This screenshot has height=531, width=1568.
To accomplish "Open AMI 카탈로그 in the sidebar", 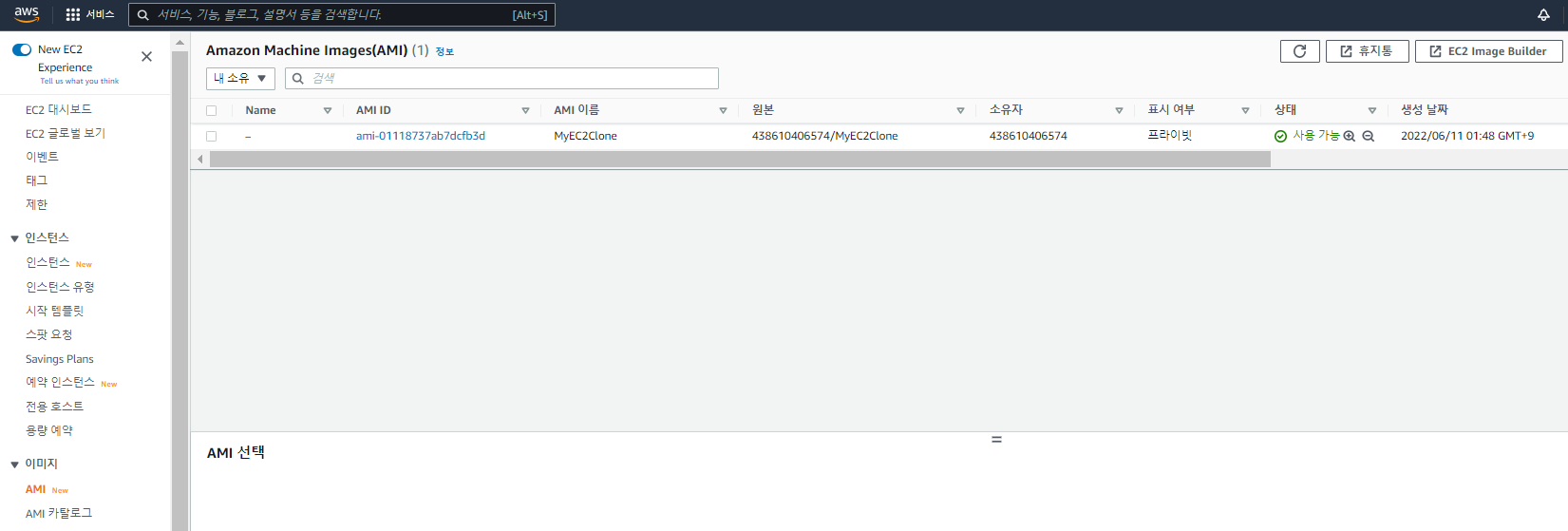I will [59, 513].
